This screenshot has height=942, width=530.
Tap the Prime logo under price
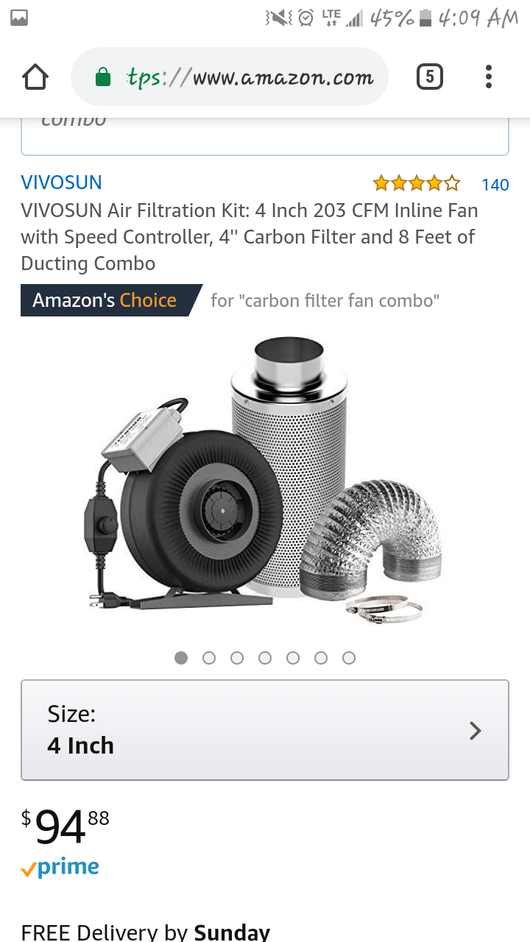59,868
